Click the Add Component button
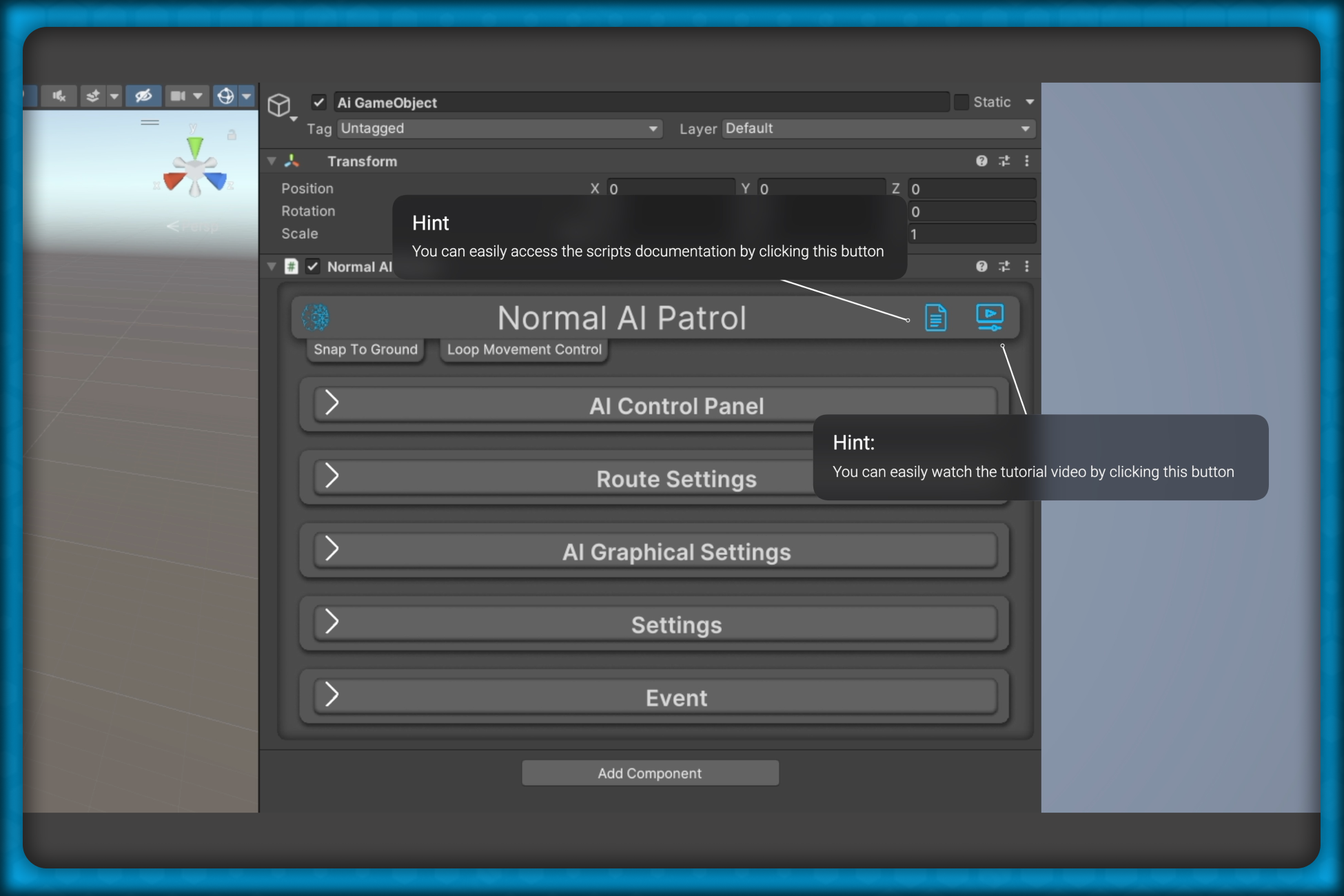This screenshot has width=1344, height=896. 650,773
